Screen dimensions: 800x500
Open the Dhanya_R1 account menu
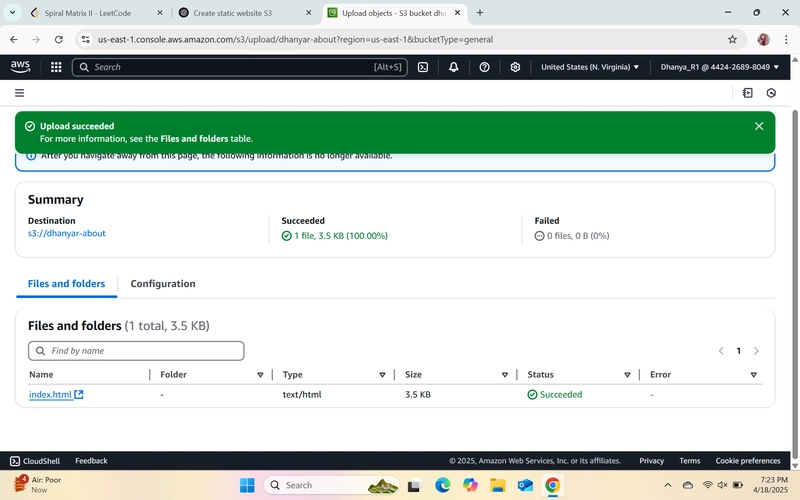pyautogui.click(x=720, y=67)
